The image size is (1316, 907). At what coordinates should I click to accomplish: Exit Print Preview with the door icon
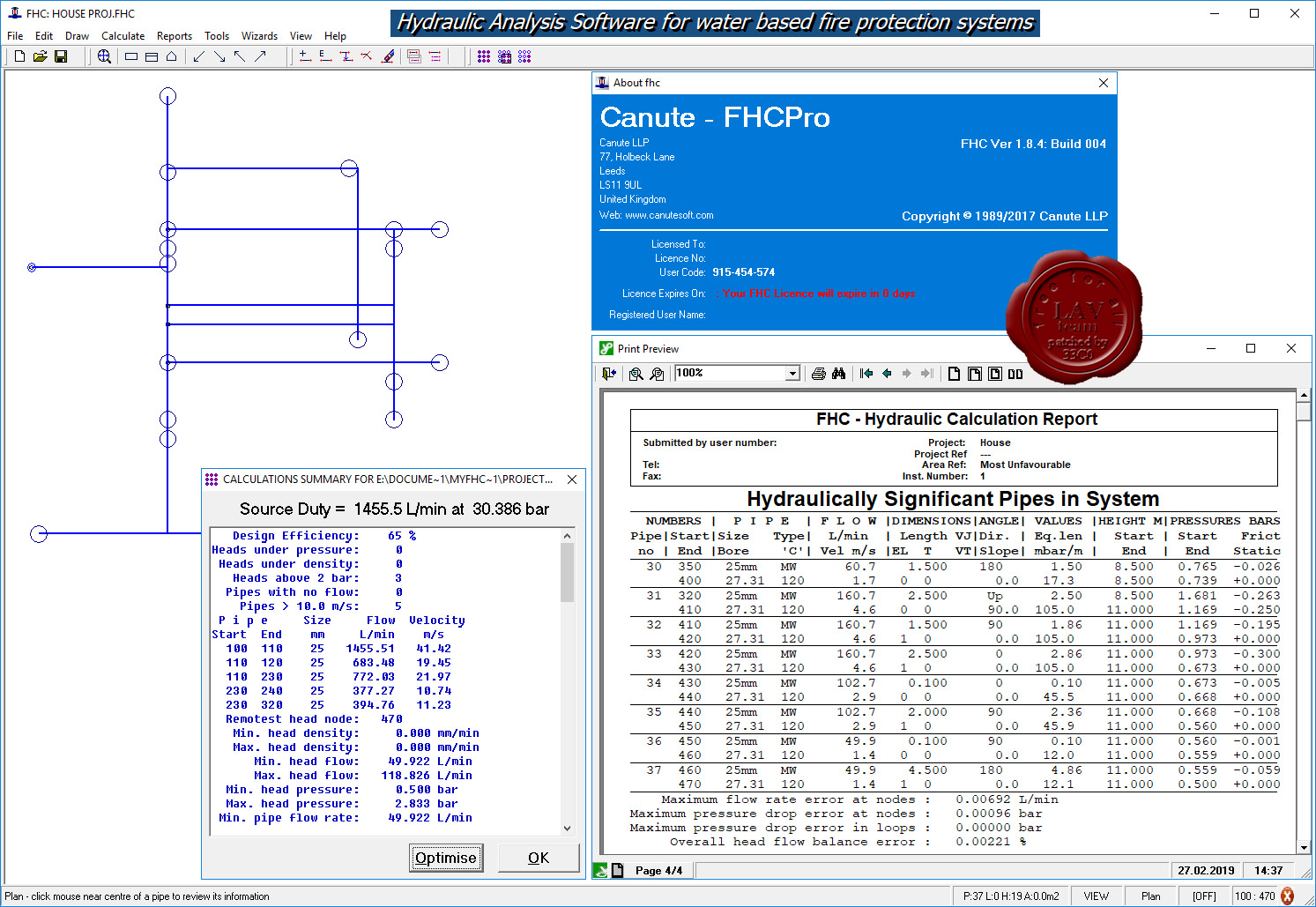[609, 374]
